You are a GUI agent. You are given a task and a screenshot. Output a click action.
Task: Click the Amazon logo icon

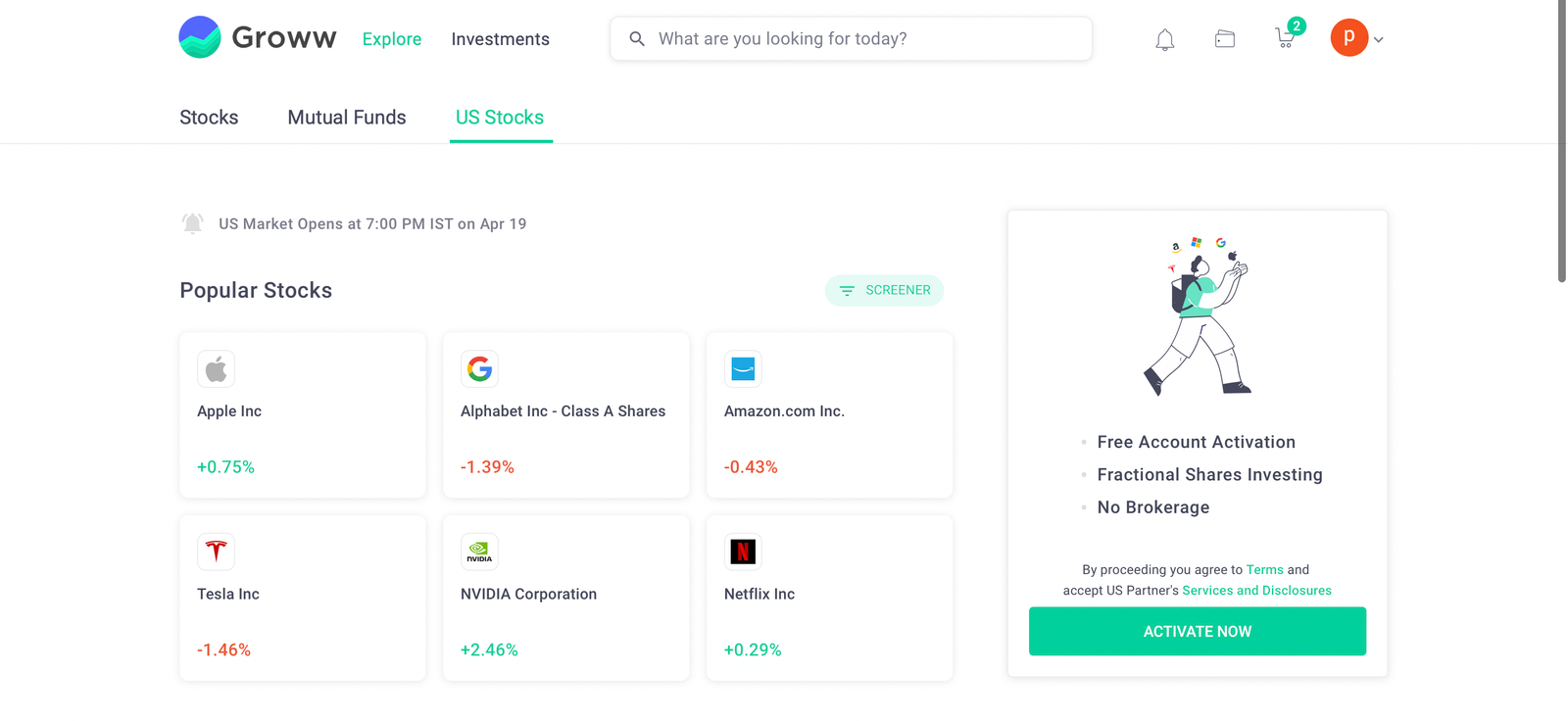(743, 369)
